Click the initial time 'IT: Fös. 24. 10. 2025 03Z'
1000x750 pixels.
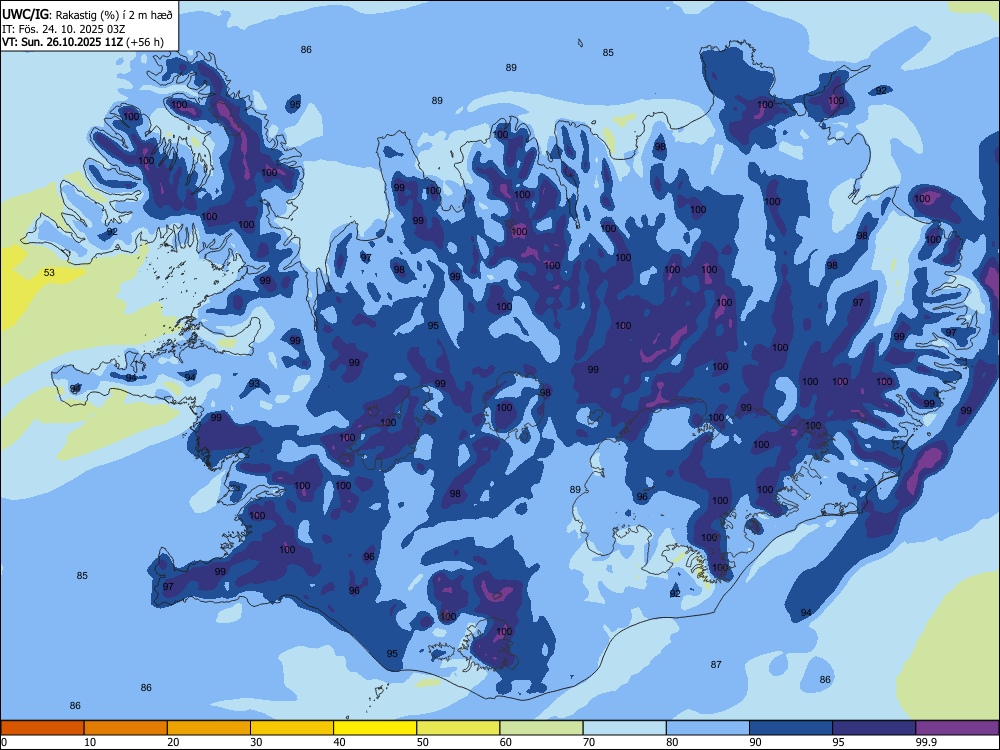(63, 29)
